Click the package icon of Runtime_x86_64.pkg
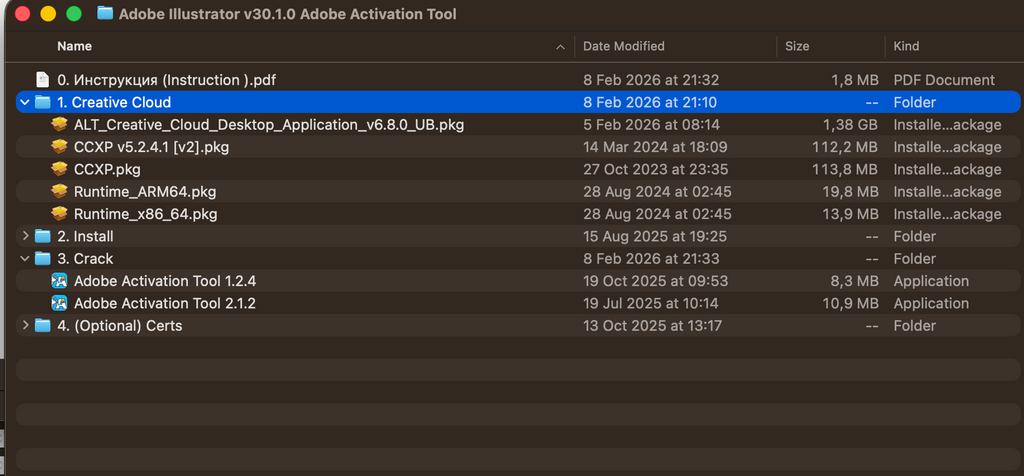1024x476 pixels. pos(59,214)
